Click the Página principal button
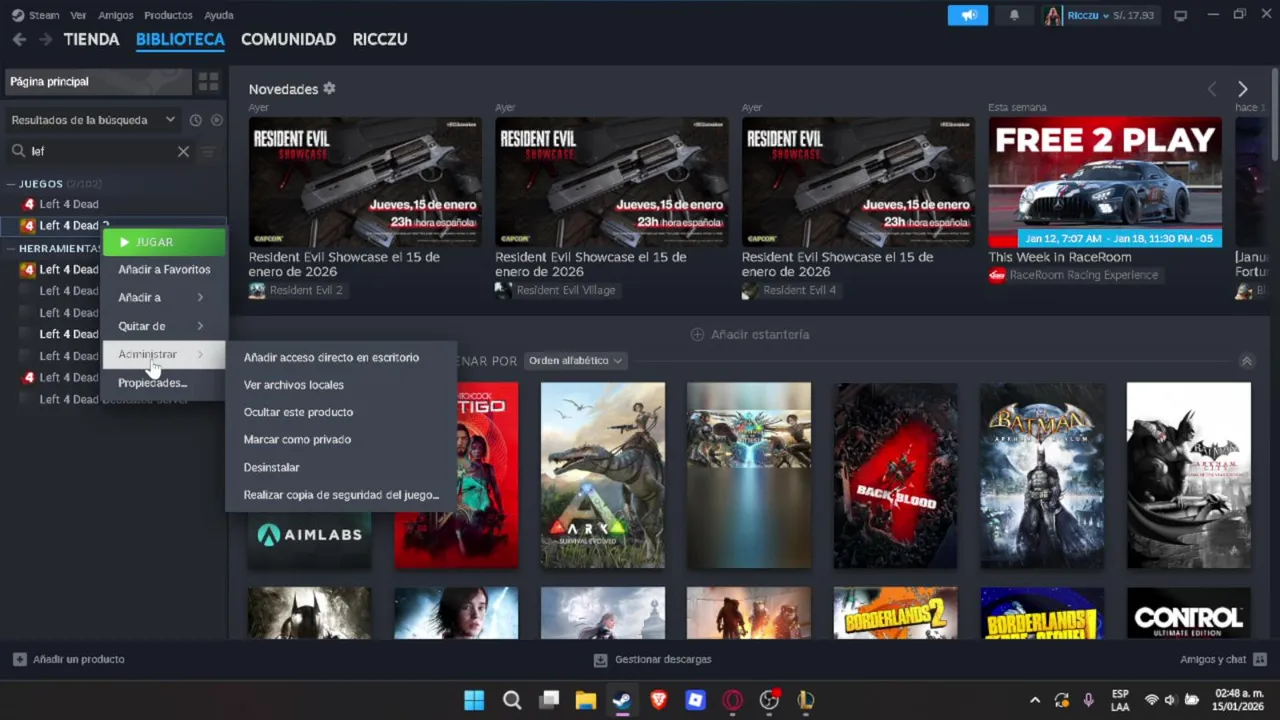1280x720 pixels. pos(98,82)
